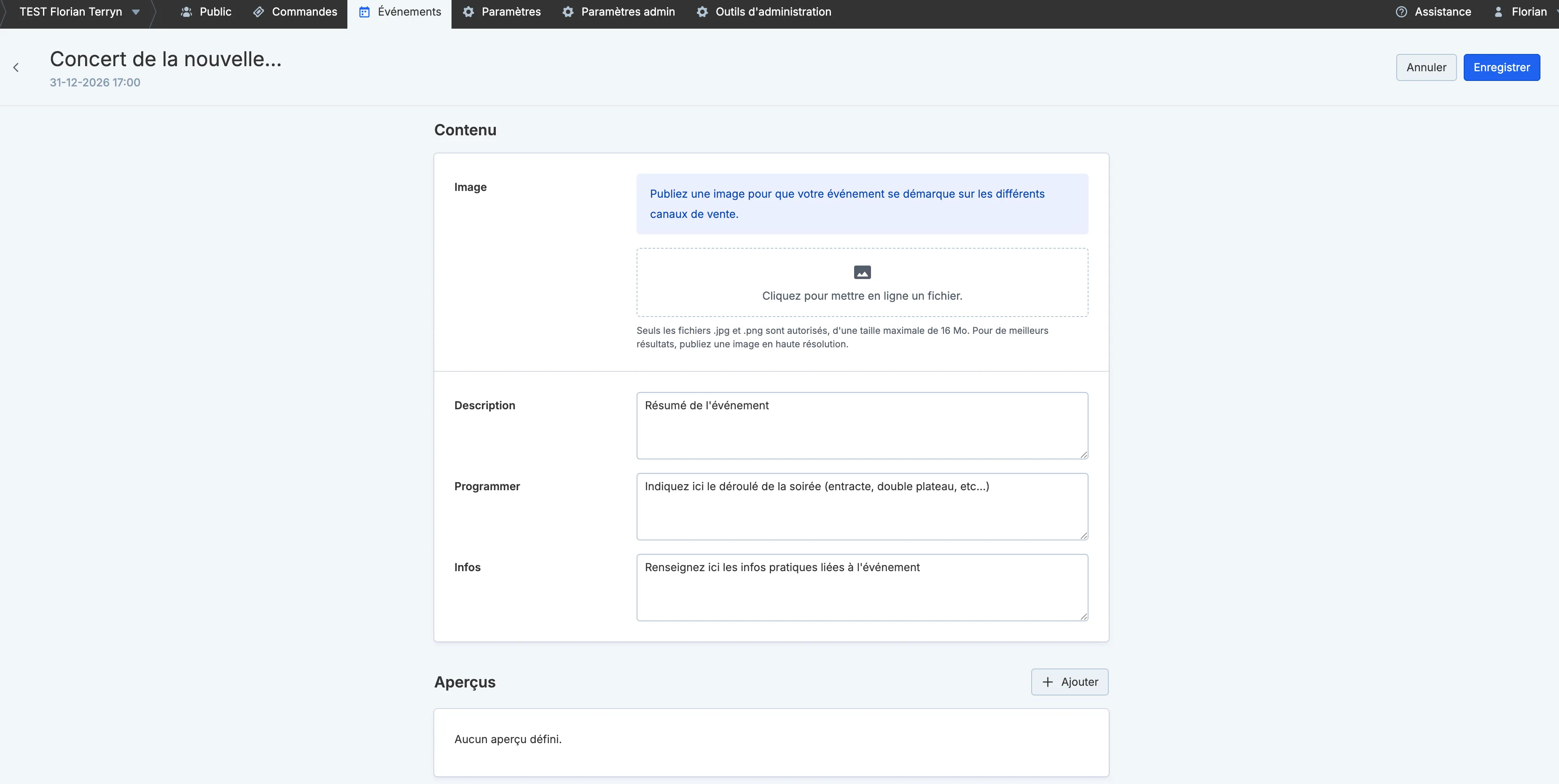1559x784 pixels.
Task: Focus the Infos text area
Action: 862,588
